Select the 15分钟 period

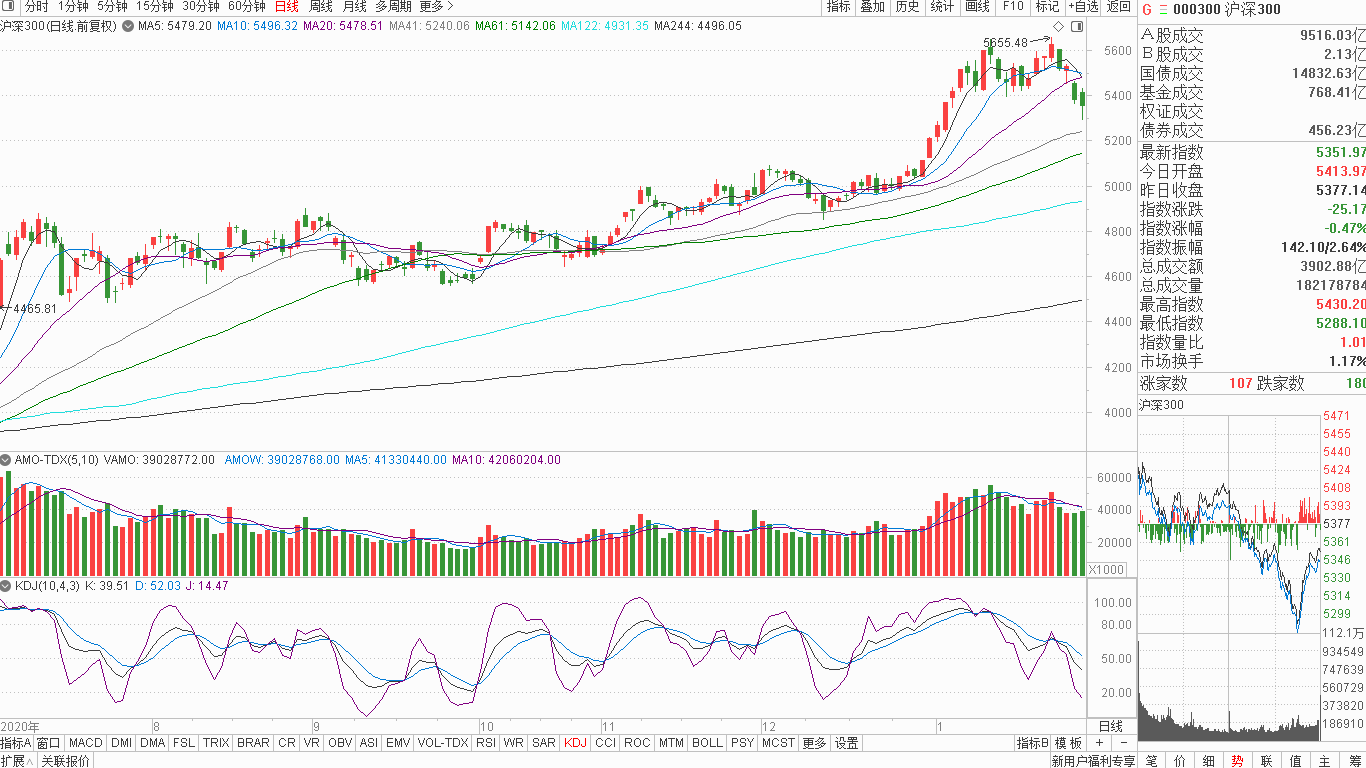pyautogui.click(x=155, y=6)
